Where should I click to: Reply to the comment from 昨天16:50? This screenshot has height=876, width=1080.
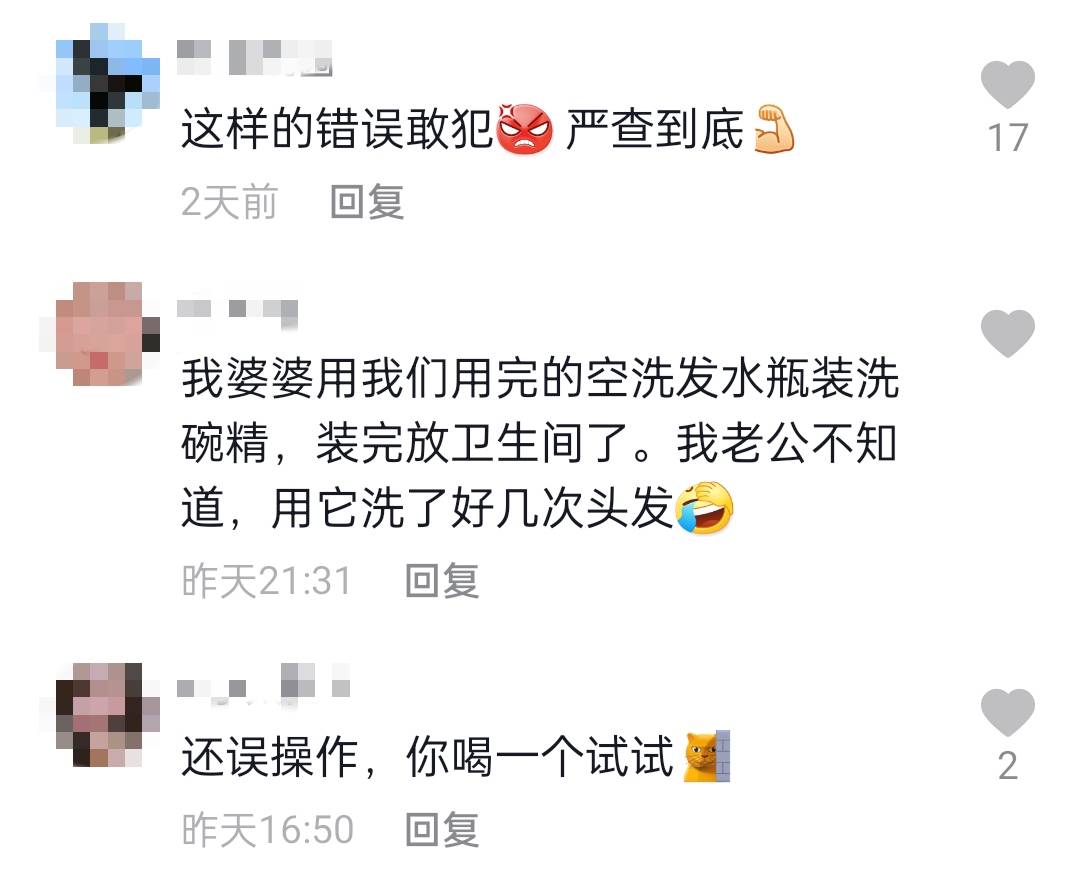(x=442, y=829)
